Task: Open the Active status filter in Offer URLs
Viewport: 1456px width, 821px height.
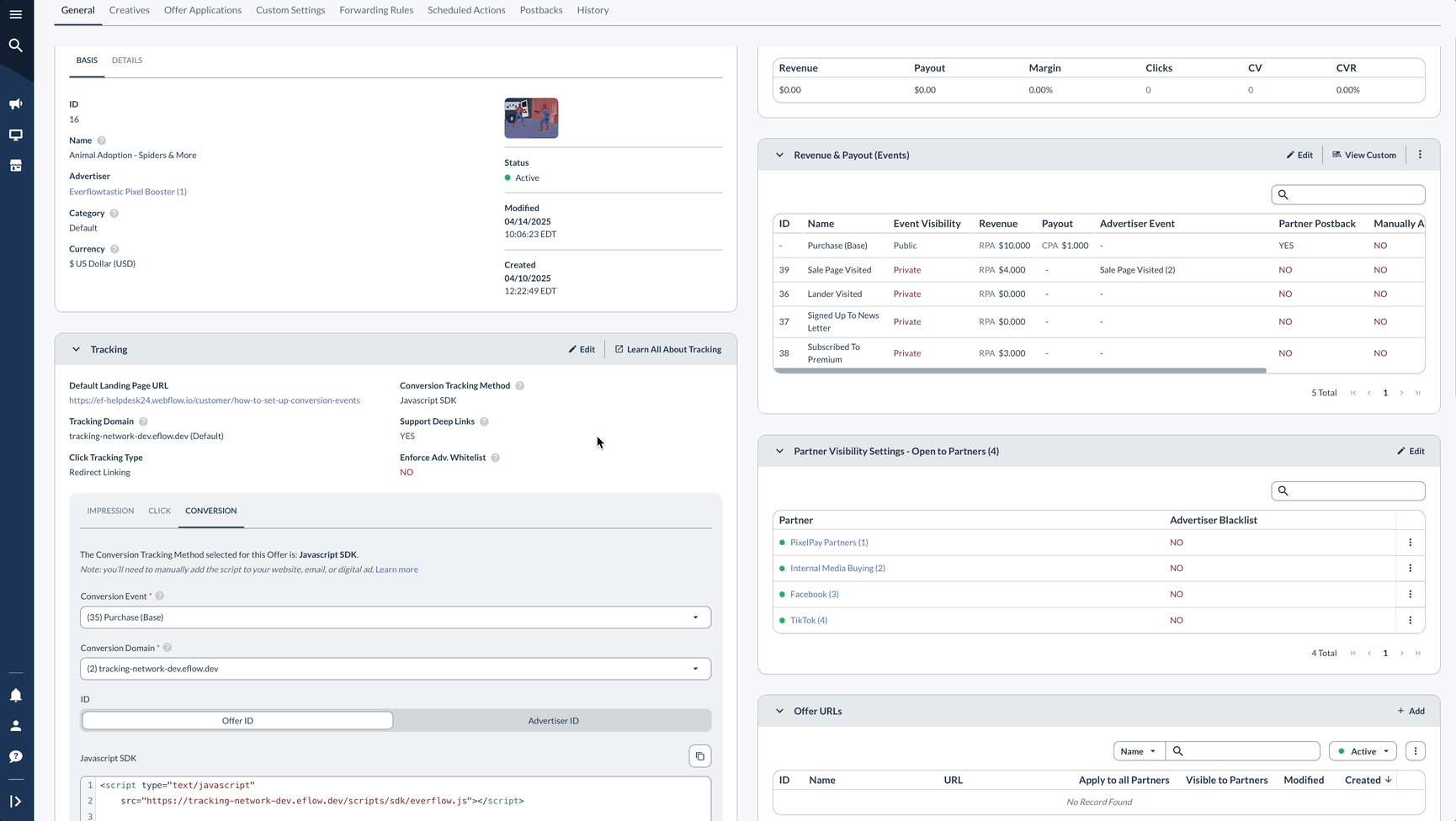Action: (x=1363, y=750)
